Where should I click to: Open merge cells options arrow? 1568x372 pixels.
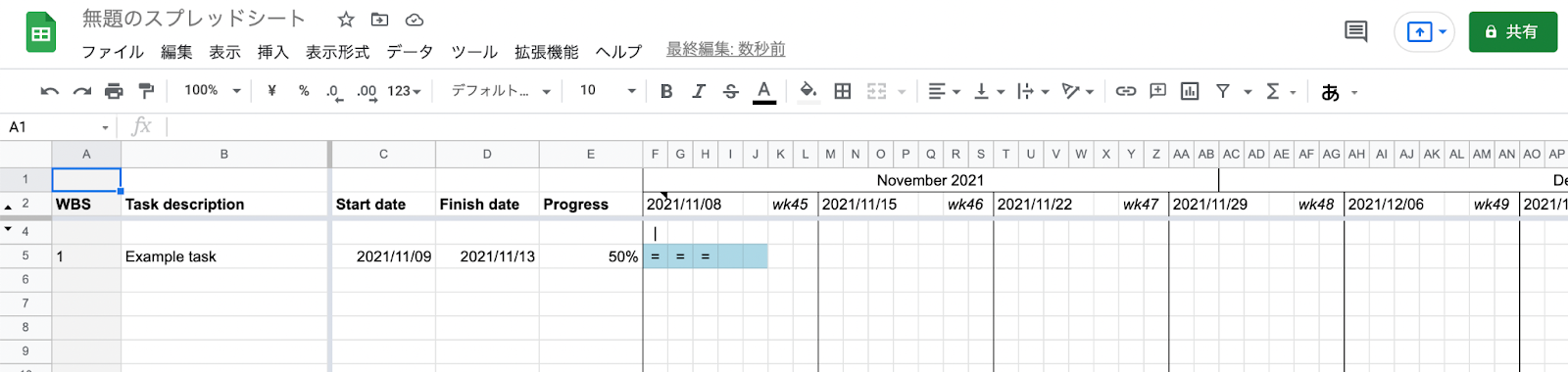902,92
